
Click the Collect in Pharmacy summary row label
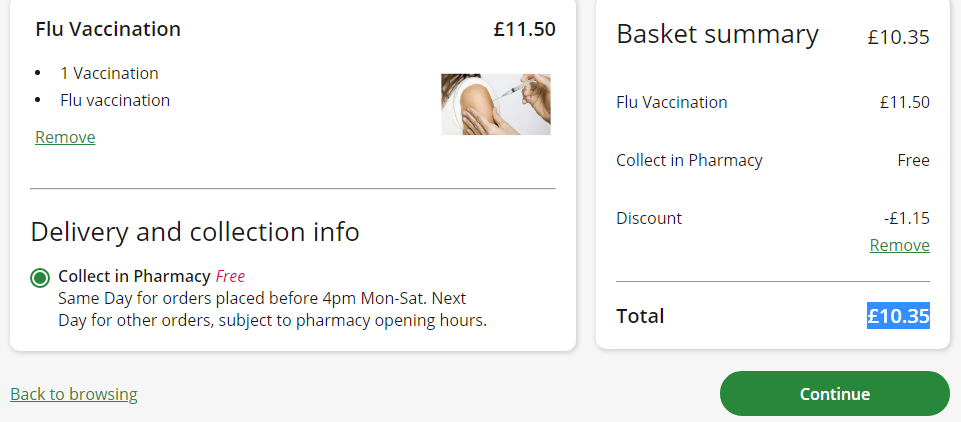coord(689,160)
